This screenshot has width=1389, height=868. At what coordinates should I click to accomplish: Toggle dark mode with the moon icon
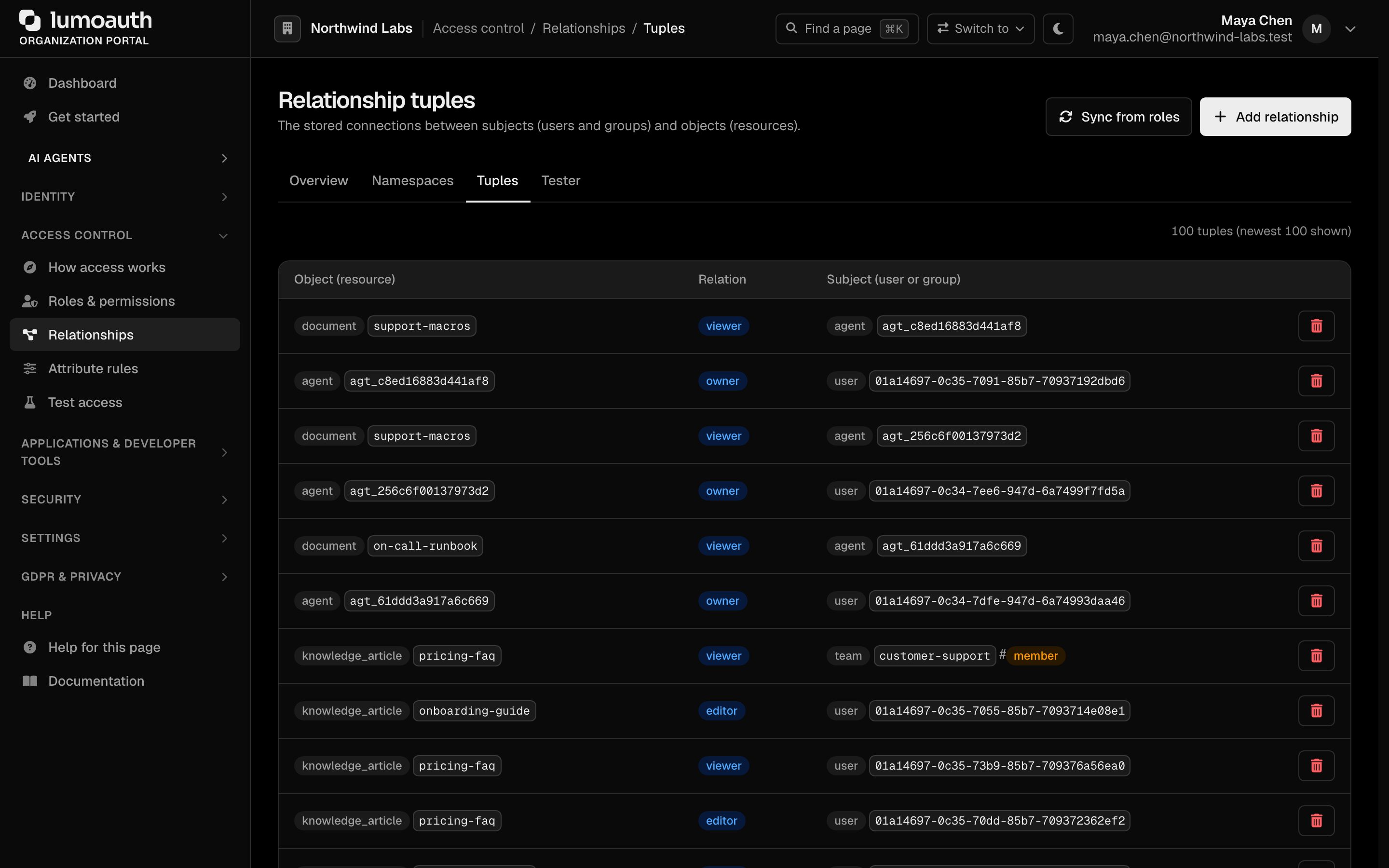1058,29
